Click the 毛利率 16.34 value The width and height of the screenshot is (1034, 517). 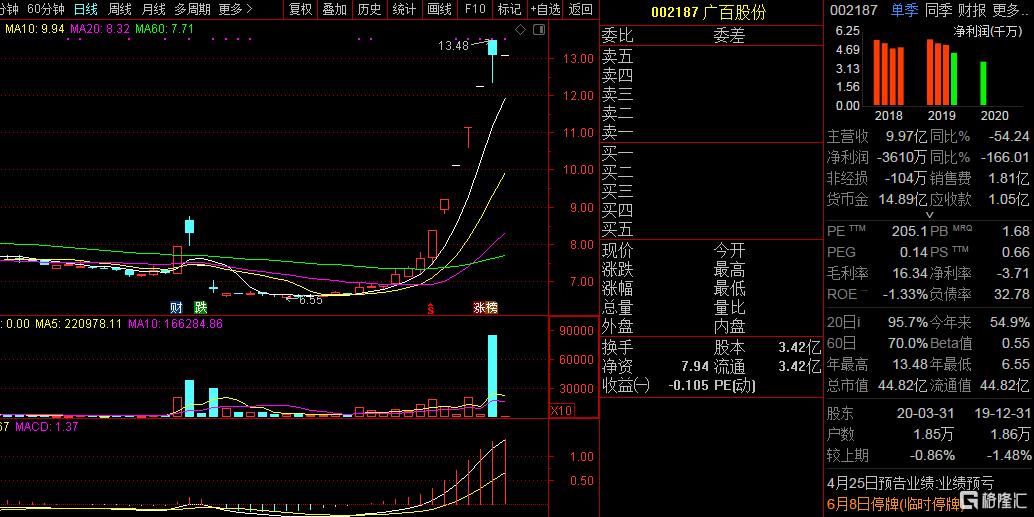910,273
